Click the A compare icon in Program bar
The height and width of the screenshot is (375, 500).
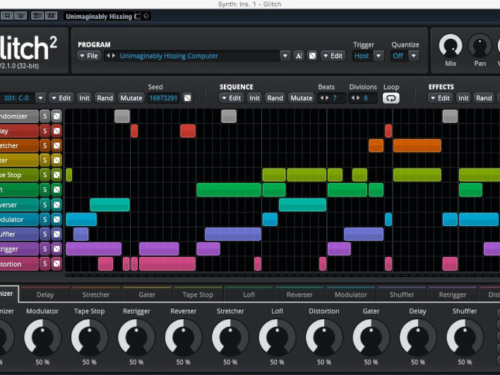pos(299,56)
